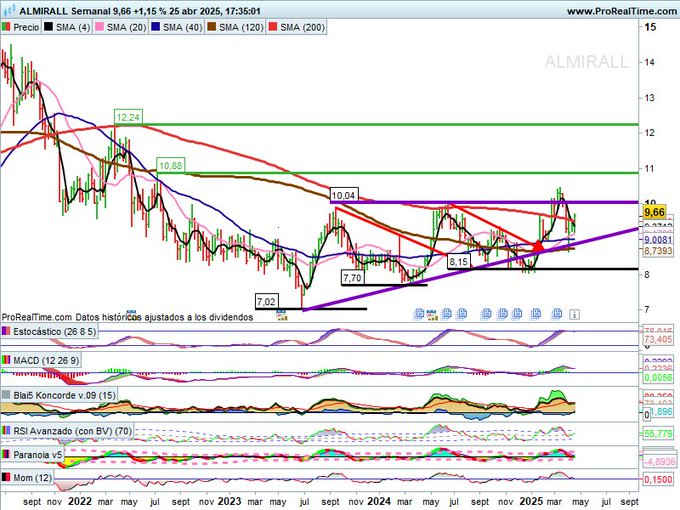Click 0,1500 momentum value

(658, 479)
